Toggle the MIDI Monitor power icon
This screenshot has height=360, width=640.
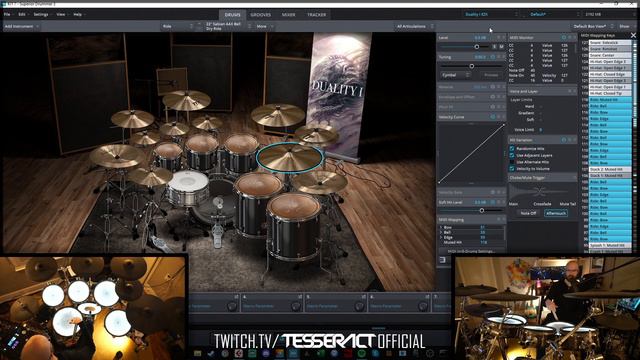point(564,38)
